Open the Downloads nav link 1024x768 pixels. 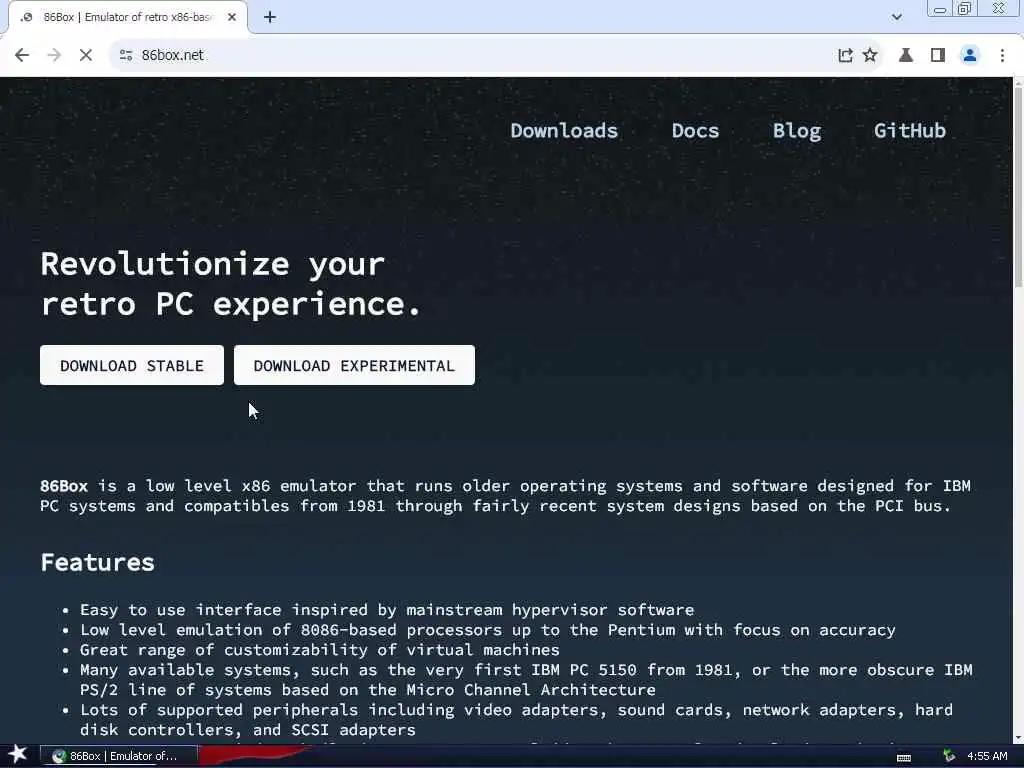tap(564, 131)
